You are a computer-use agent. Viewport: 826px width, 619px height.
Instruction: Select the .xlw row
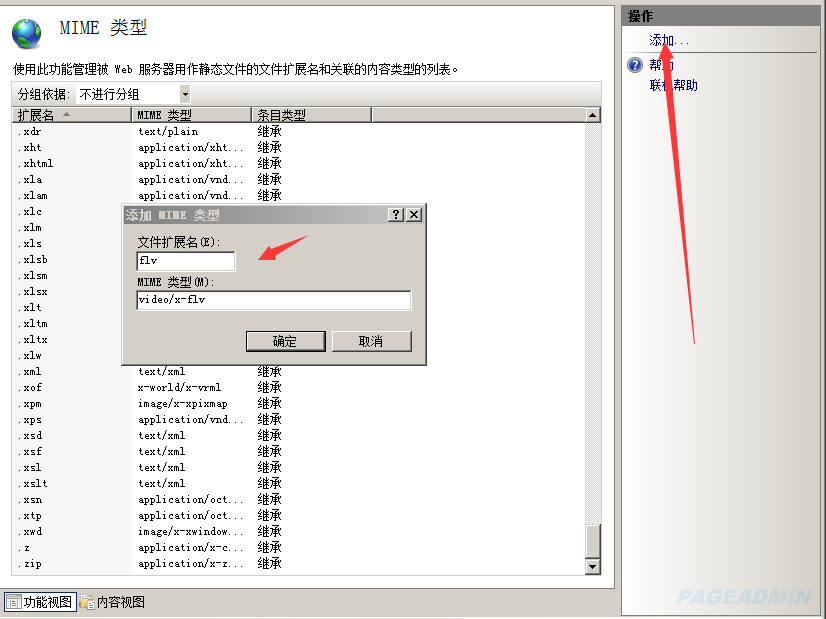(67, 356)
